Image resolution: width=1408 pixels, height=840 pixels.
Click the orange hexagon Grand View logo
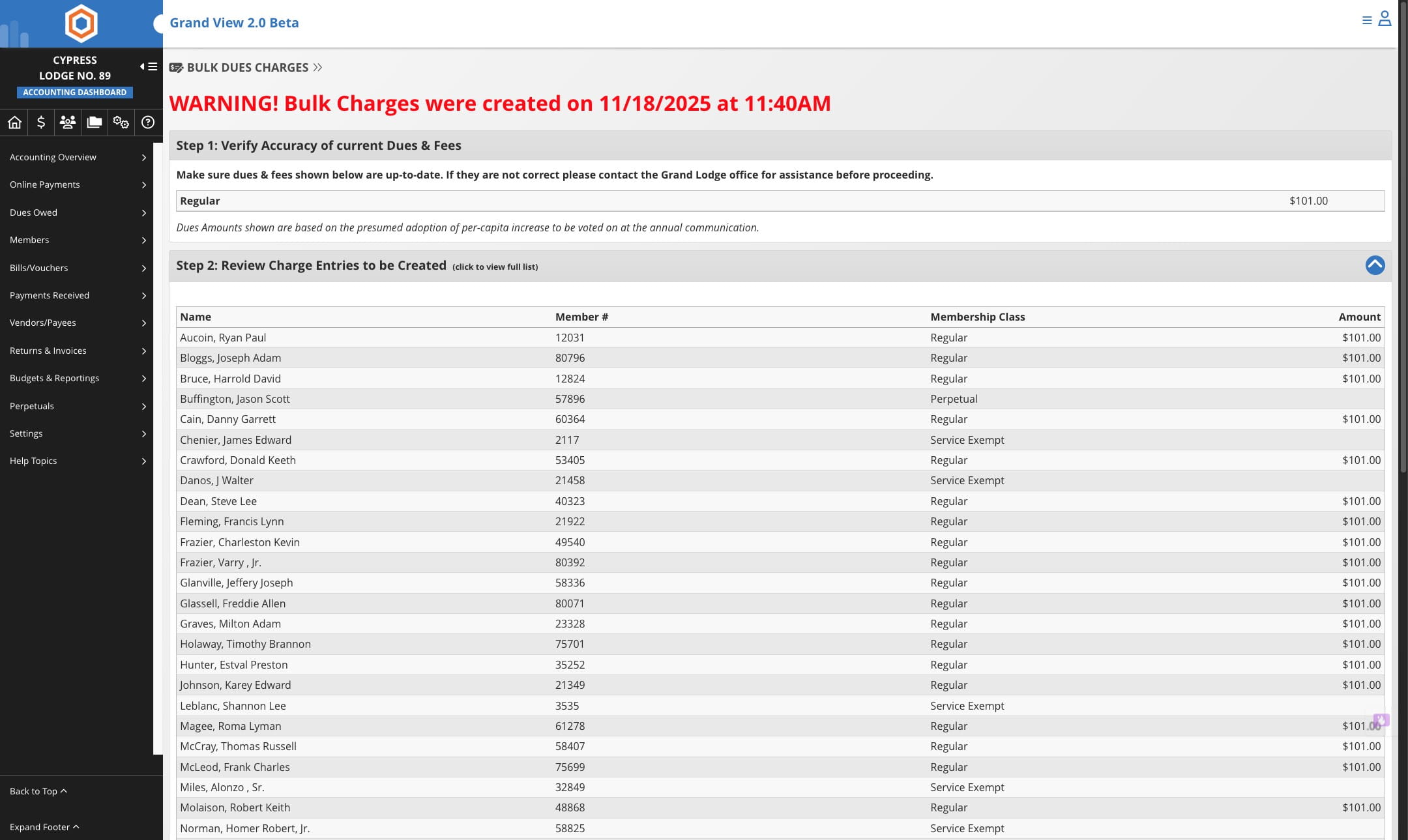[81, 23]
